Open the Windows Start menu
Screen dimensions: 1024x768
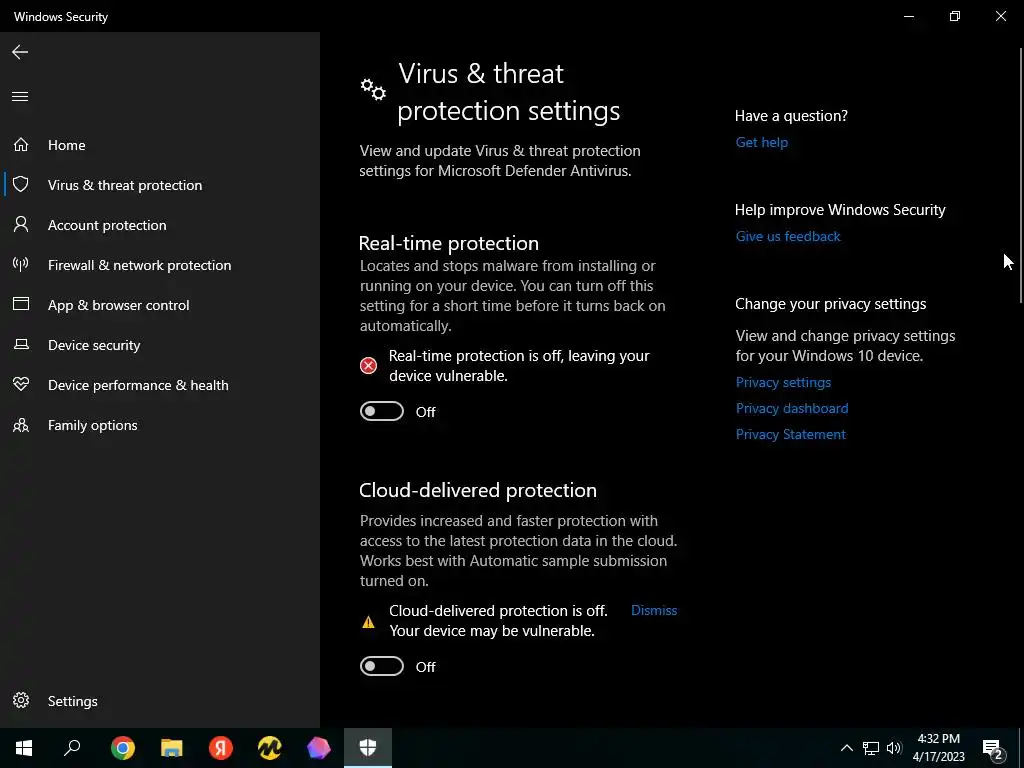pos(24,748)
